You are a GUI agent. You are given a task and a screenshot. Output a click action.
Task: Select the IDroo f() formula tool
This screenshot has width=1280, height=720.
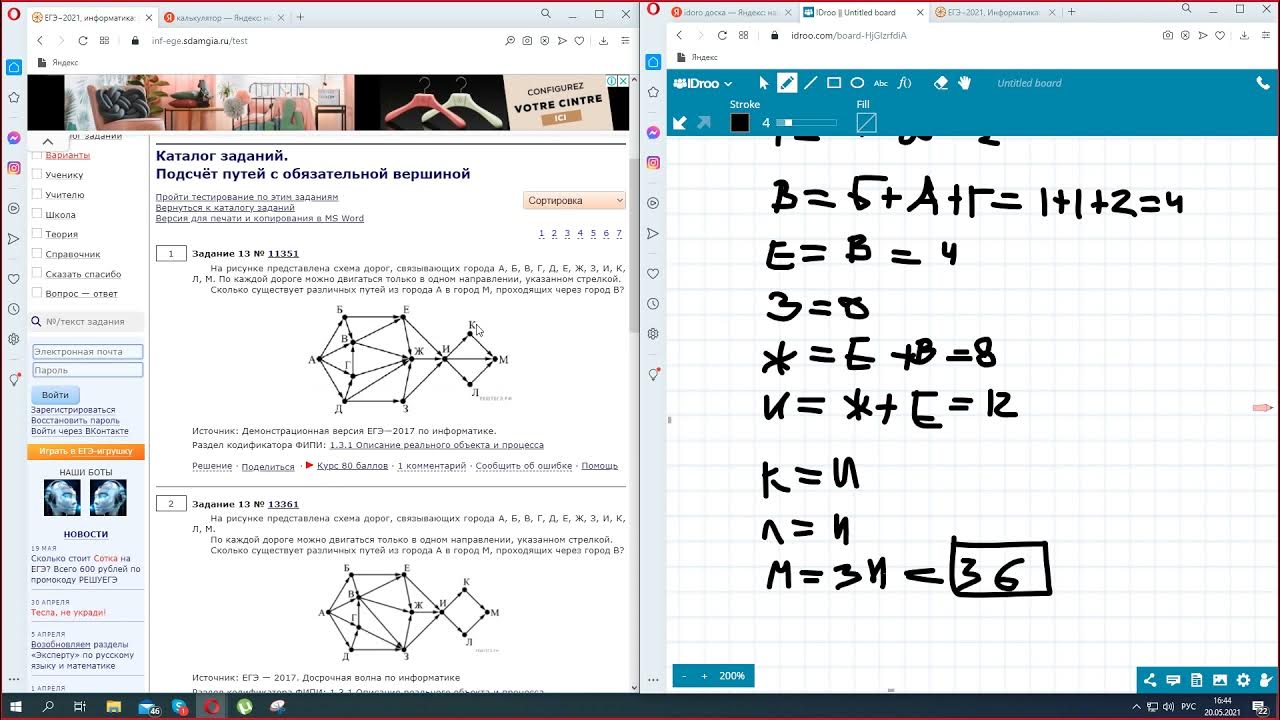[904, 83]
